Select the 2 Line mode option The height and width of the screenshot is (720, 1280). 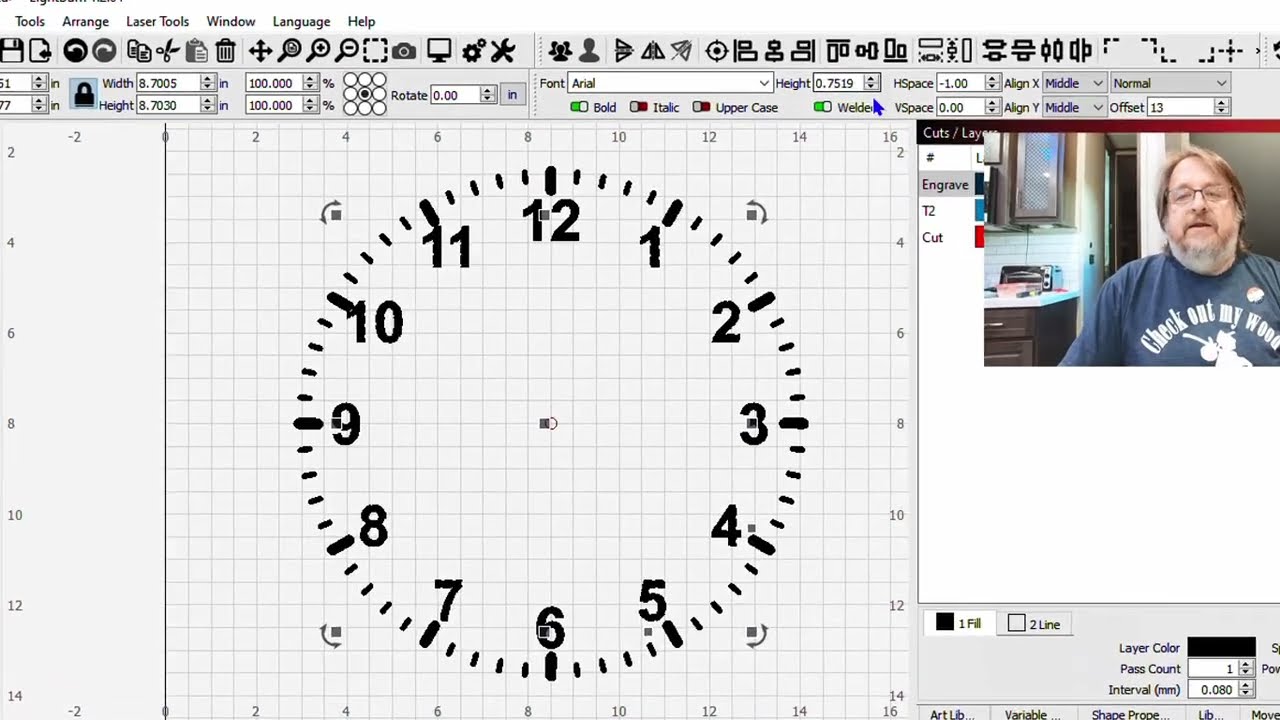click(x=1034, y=624)
